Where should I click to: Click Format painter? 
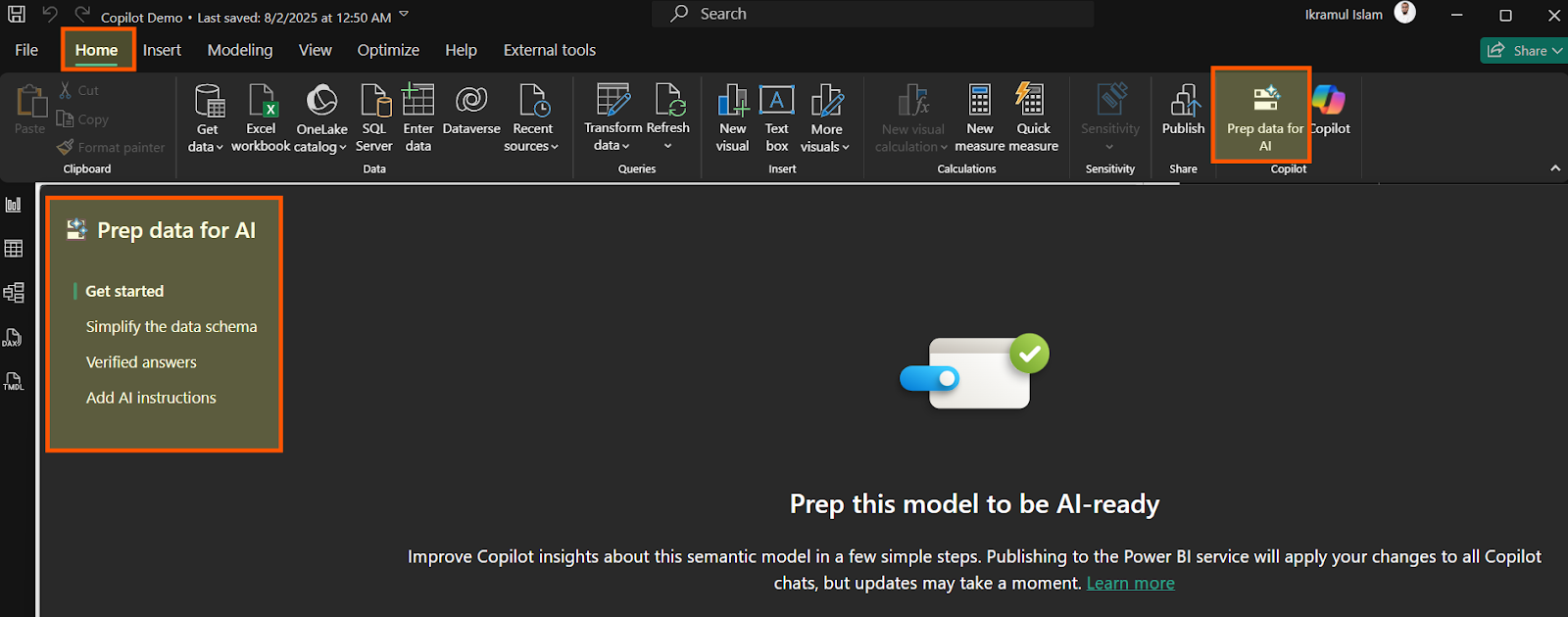(111, 148)
